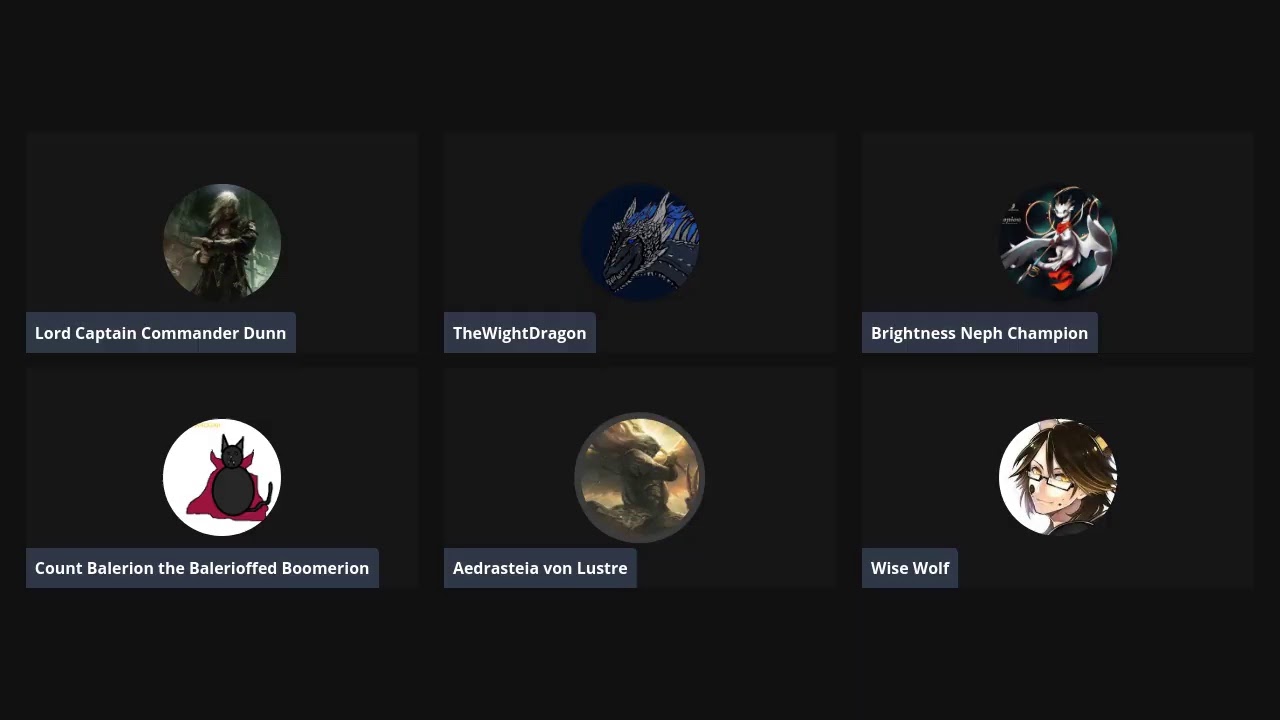The height and width of the screenshot is (720, 1280).
Task: Open the Count Balerion the Balerioffed Boomerion label
Action: [202, 568]
